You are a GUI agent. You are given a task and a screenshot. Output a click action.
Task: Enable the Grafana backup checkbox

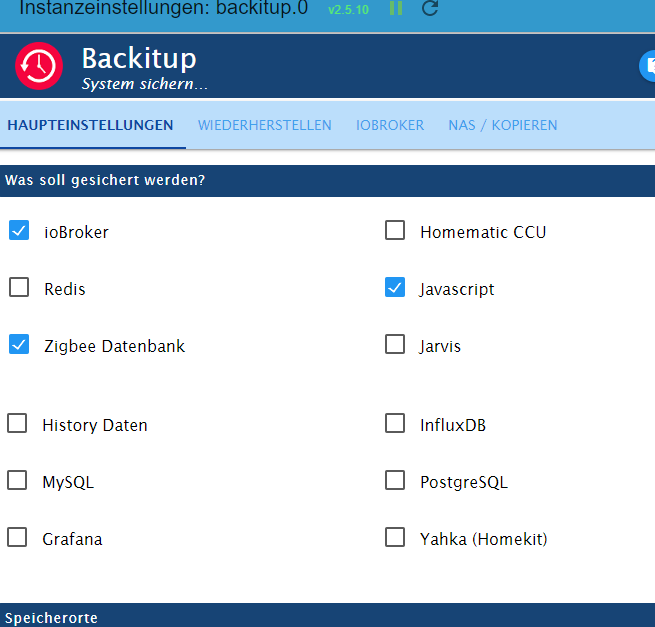pyautogui.click(x=17, y=538)
